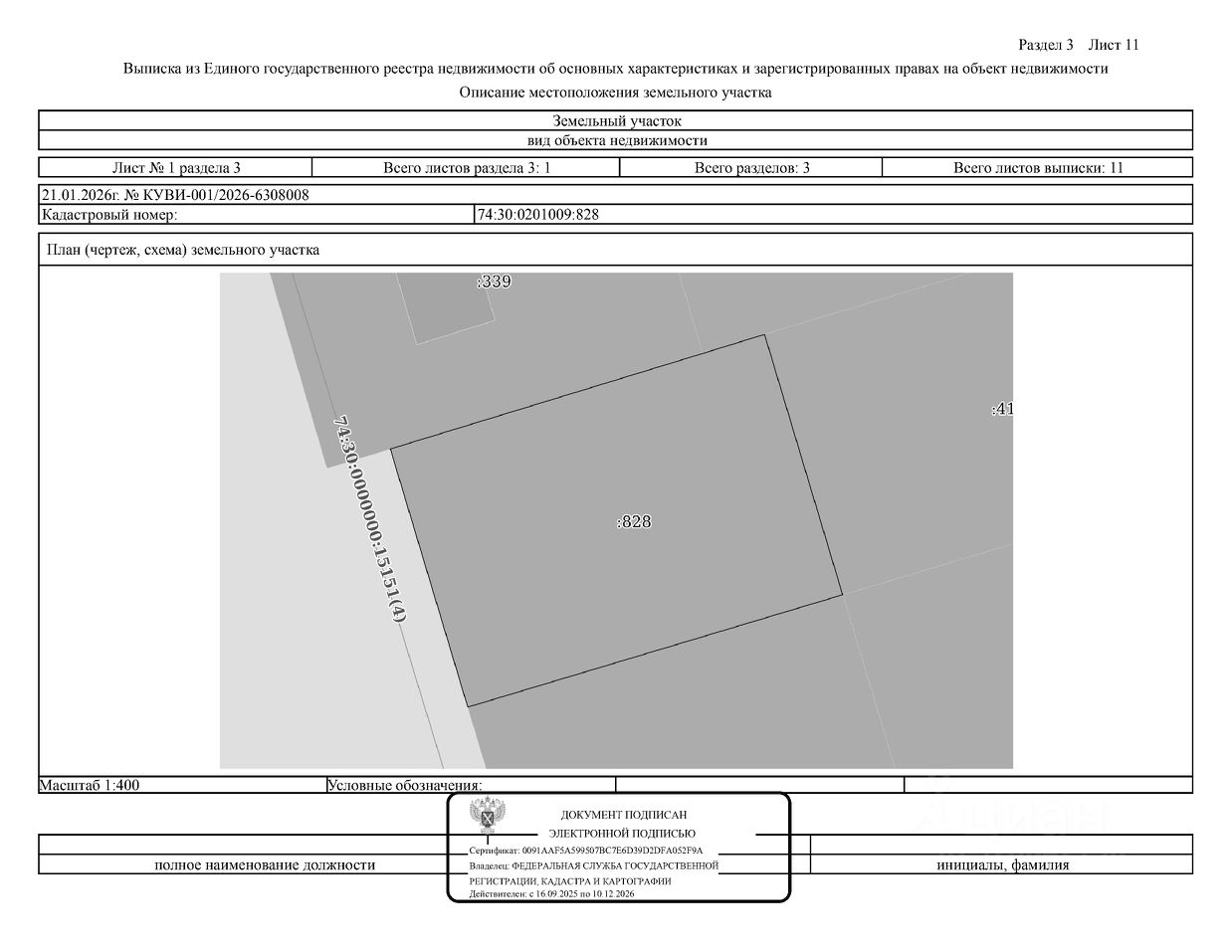Click the "вид объекта недвижимости" row

pos(616,140)
